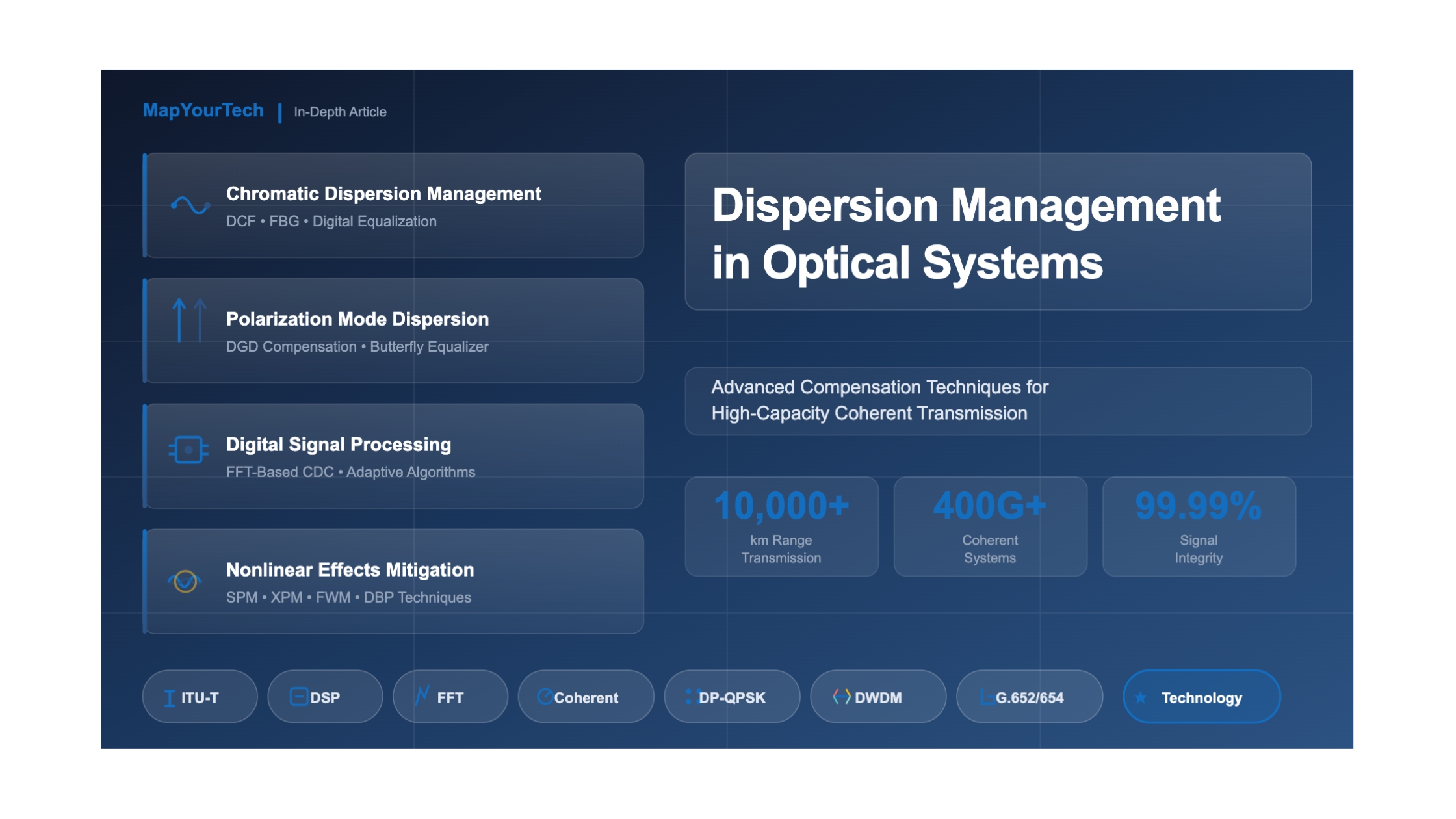Click the icon in the ITU-T tag
The width and height of the screenshot is (1456, 819).
170,698
